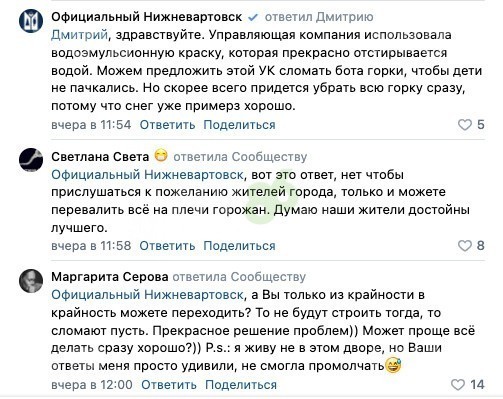503x399 pixels.
Task: Open Маргарита Серова's profile avatar
Action: [31, 281]
